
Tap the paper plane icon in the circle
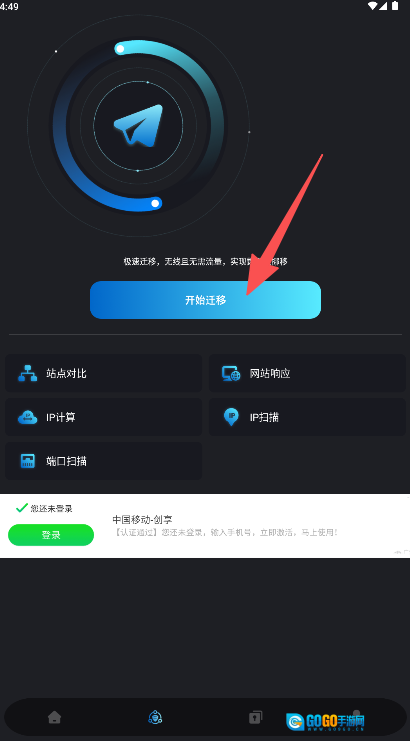[x=138, y=124]
